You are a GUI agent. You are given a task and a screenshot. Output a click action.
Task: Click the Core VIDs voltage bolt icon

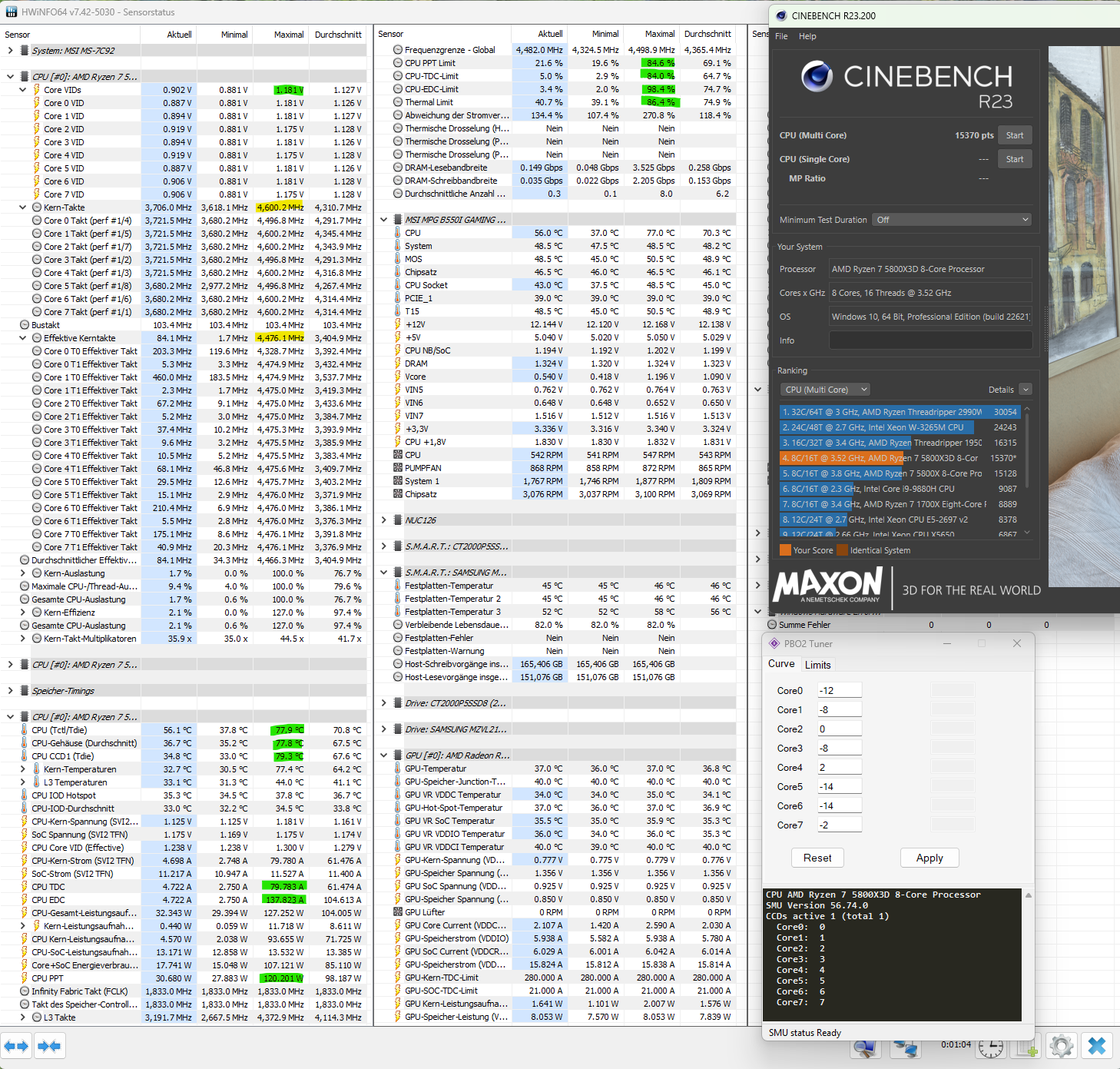(x=36, y=90)
